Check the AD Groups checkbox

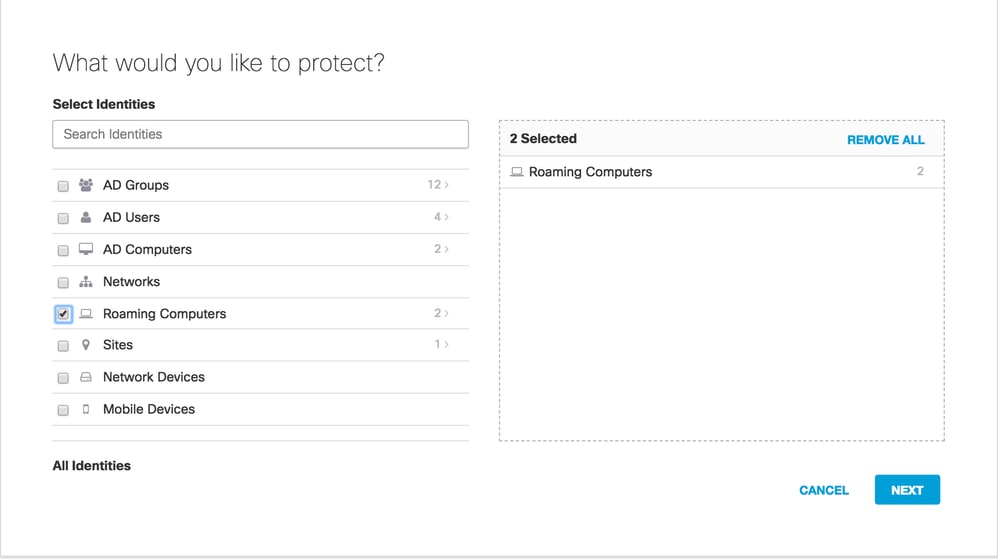pos(63,186)
